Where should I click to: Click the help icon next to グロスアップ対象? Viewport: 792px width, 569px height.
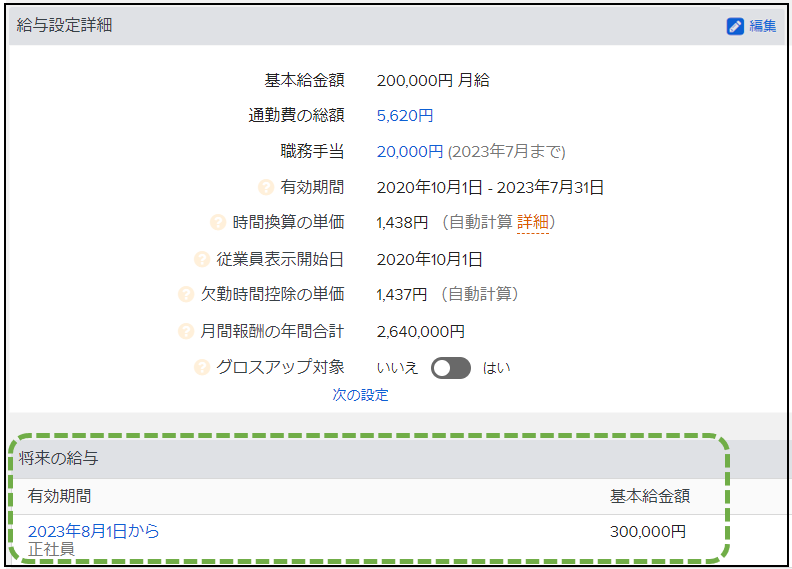(x=202, y=367)
